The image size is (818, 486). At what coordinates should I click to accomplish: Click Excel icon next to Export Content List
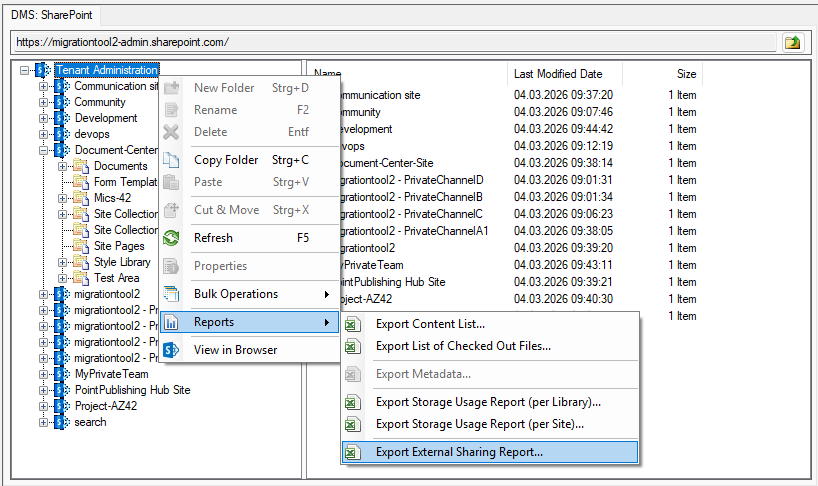click(x=353, y=324)
